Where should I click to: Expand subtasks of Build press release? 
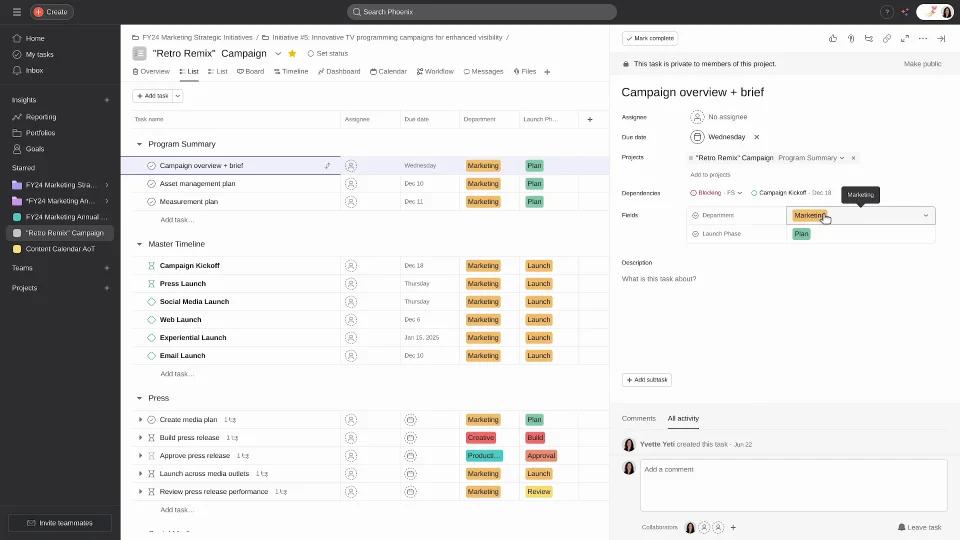(x=140, y=438)
